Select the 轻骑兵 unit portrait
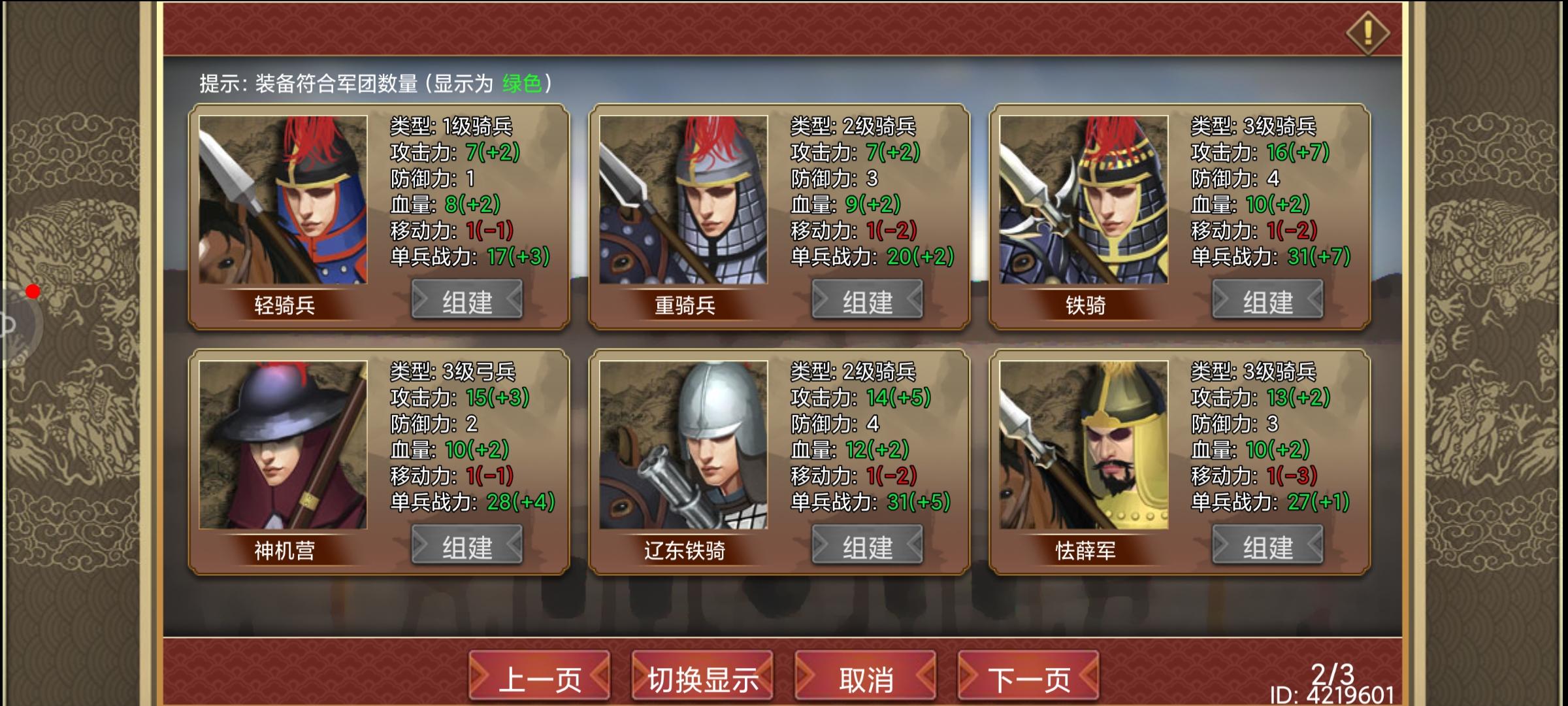Screen dimensions: 1568x706 [283, 199]
